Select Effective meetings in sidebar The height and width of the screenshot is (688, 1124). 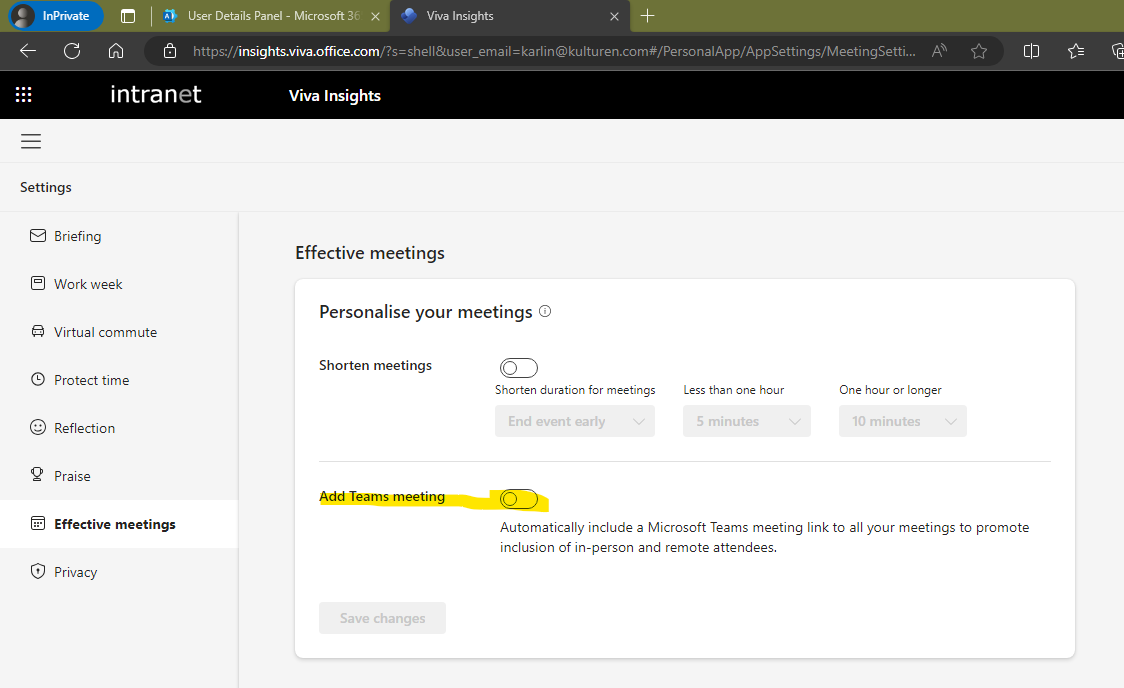[x=119, y=524]
